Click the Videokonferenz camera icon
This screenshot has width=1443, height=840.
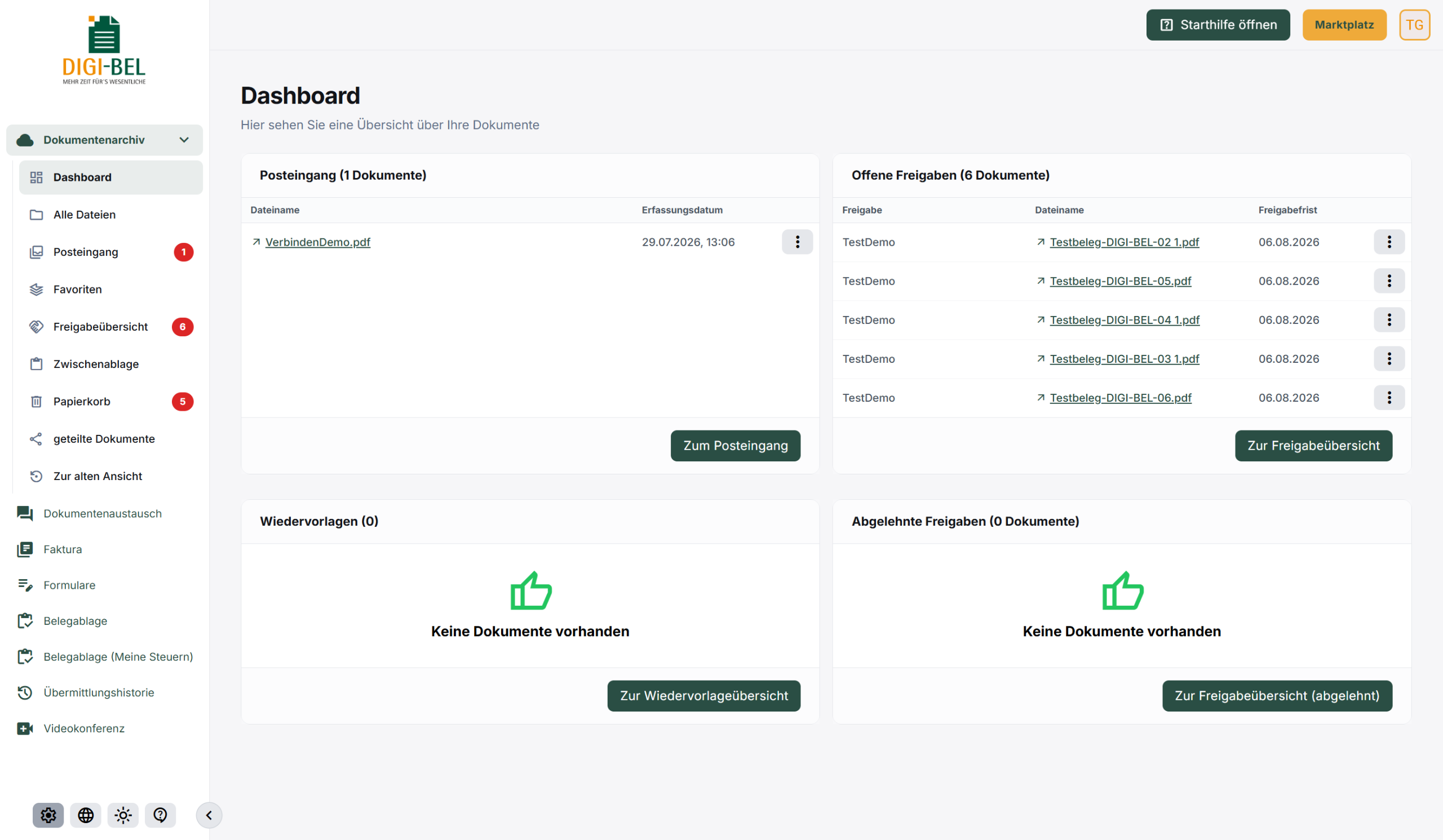(x=25, y=728)
